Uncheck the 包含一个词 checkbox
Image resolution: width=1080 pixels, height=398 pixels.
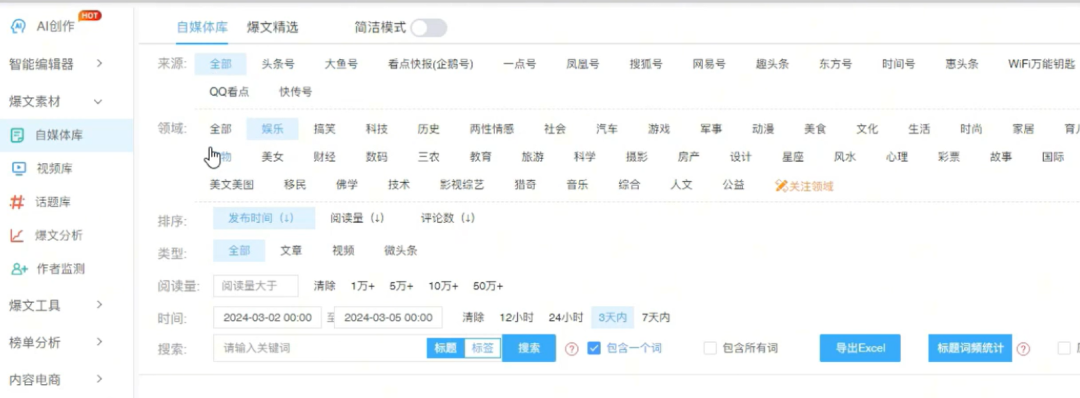tap(594, 348)
